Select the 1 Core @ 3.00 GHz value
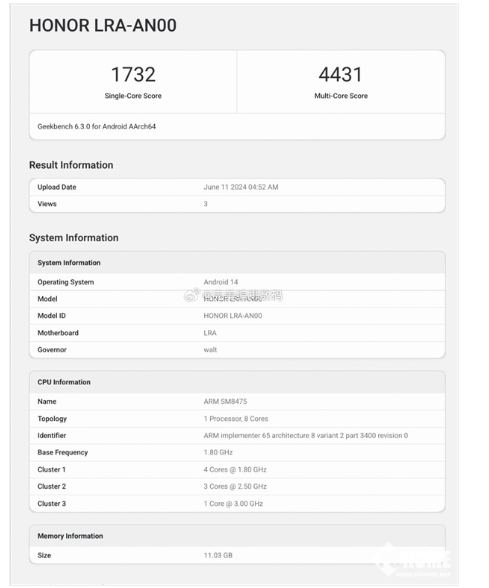Image resolution: width=489 pixels, height=588 pixels. [233, 504]
